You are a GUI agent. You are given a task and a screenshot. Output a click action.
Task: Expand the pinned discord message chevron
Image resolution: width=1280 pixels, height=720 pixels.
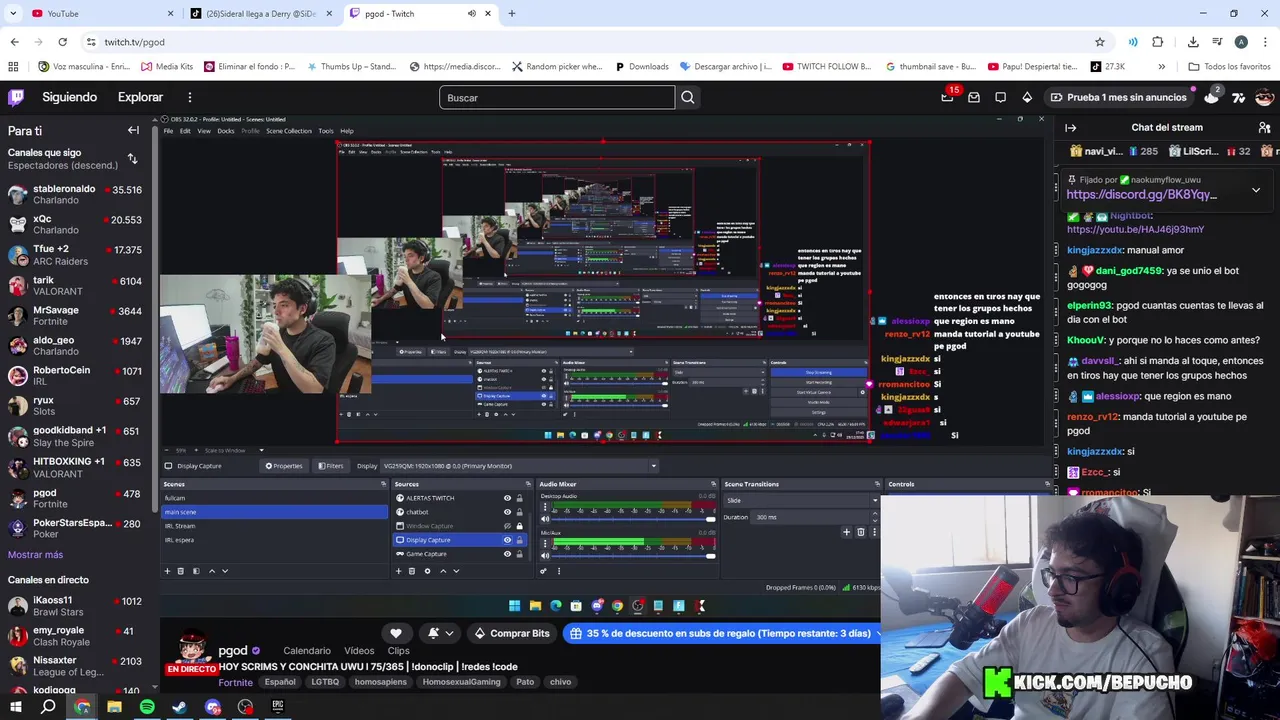point(1256,189)
